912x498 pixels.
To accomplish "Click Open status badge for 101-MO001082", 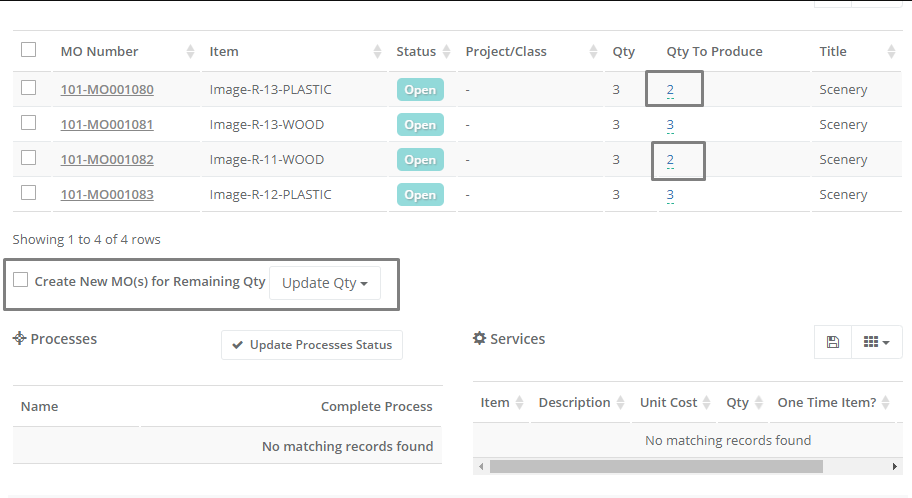I will [421, 160].
